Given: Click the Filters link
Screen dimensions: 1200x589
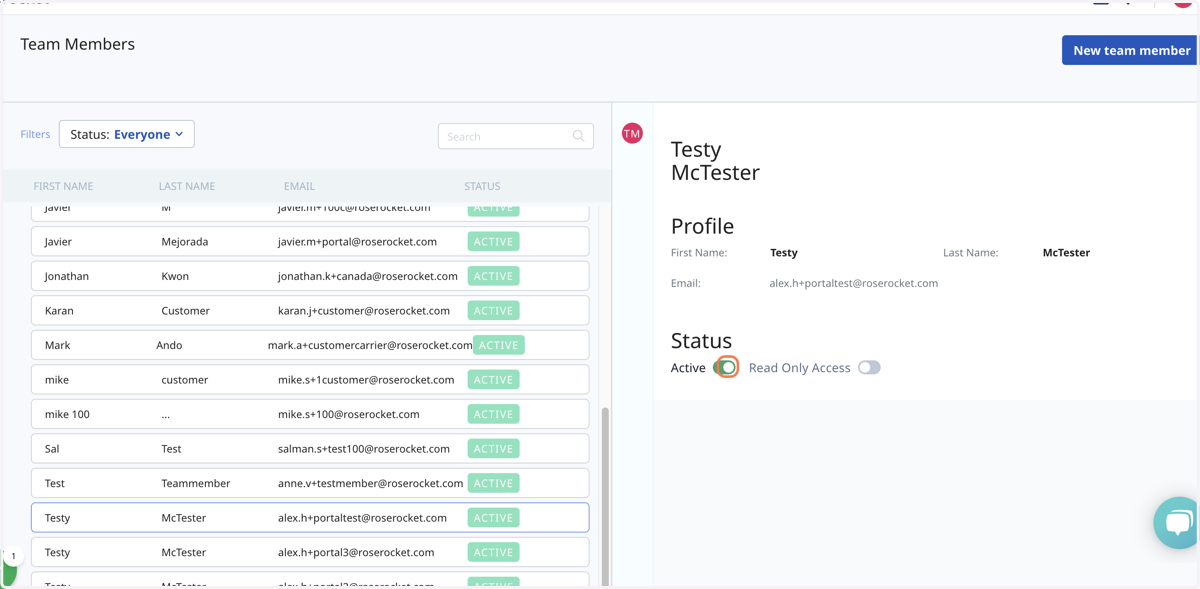Looking at the screenshot, I should (35, 134).
